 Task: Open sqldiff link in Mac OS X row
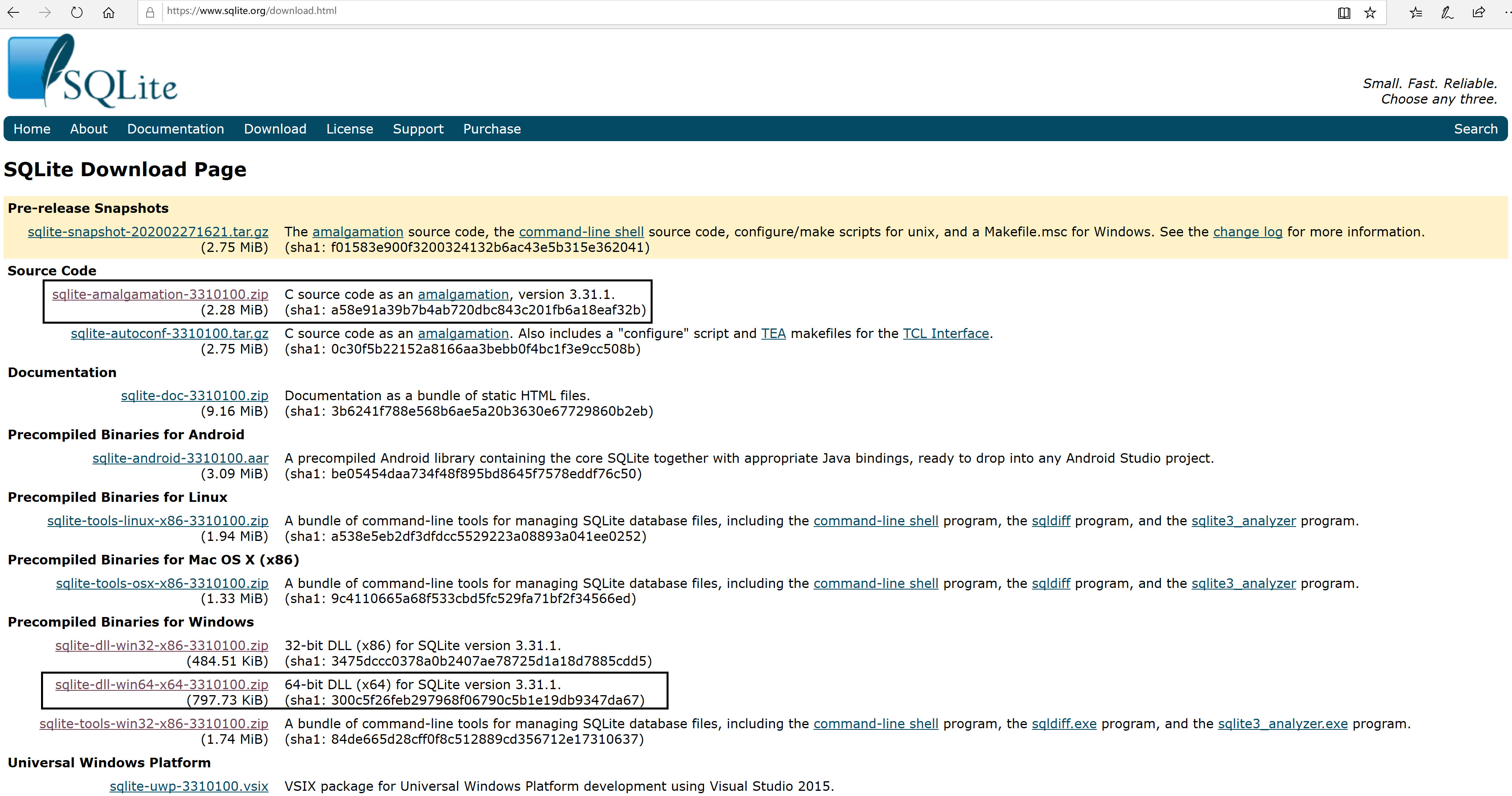pos(1051,584)
